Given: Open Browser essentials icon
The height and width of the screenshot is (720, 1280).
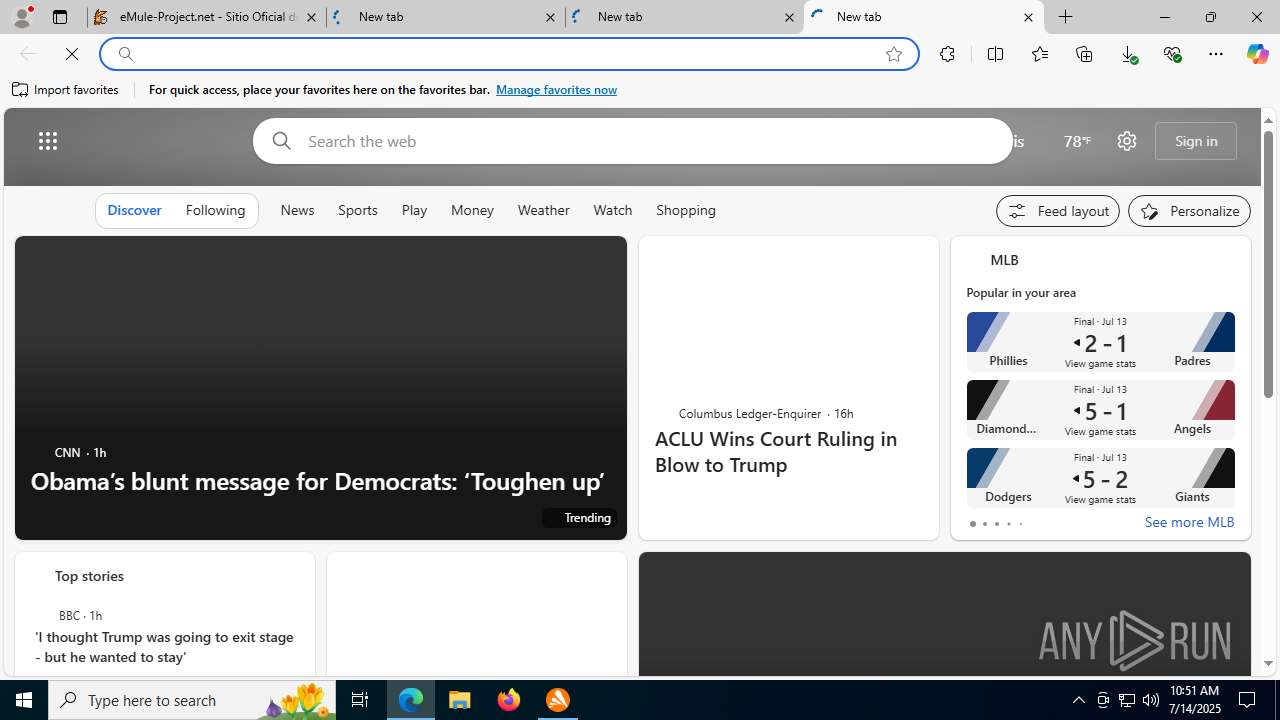Looking at the screenshot, I should (x=1172, y=54).
